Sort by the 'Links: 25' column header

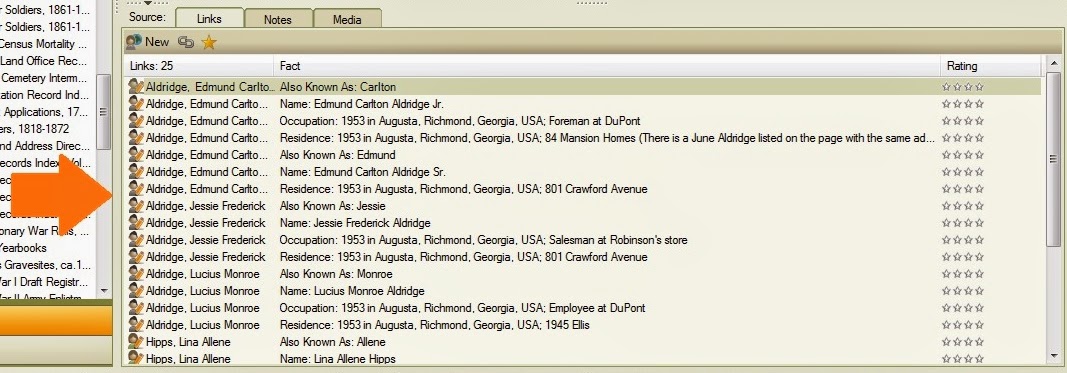click(x=199, y=66)
